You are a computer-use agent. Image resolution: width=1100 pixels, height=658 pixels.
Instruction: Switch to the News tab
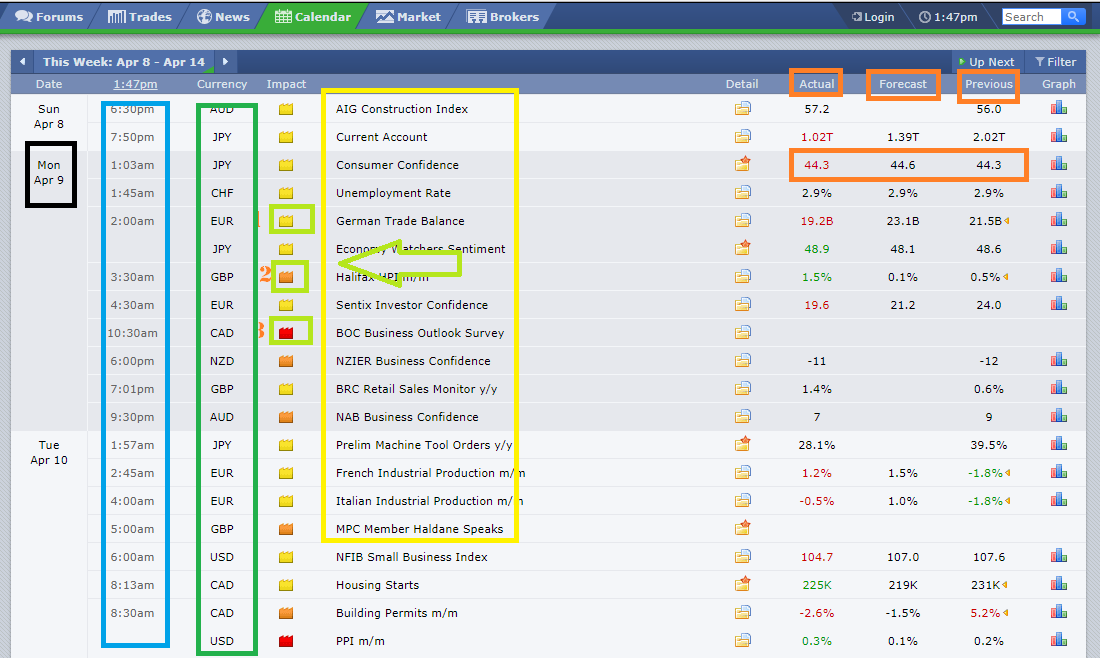coord(222,17)
